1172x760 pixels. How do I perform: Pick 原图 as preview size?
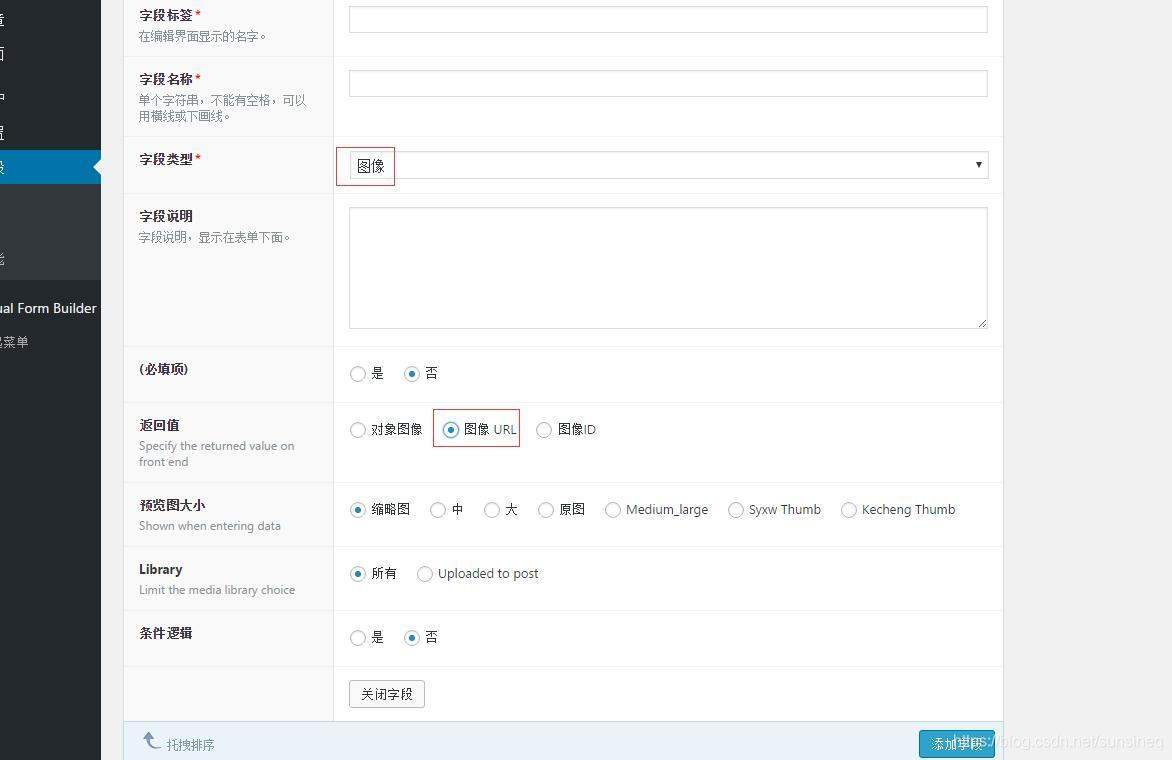click(x=546, y=509)
